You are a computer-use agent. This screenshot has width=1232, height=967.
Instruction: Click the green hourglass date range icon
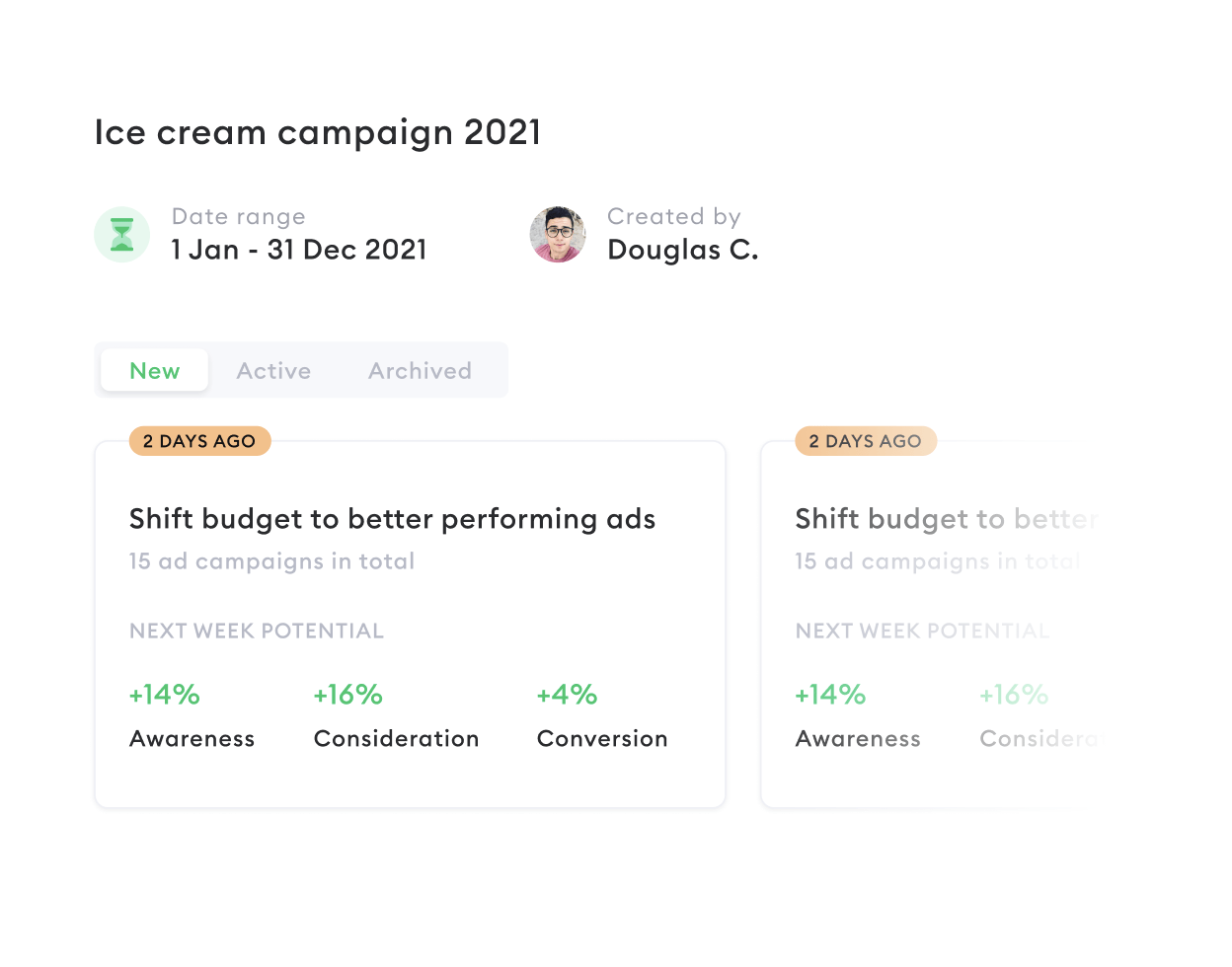point(121,235)
